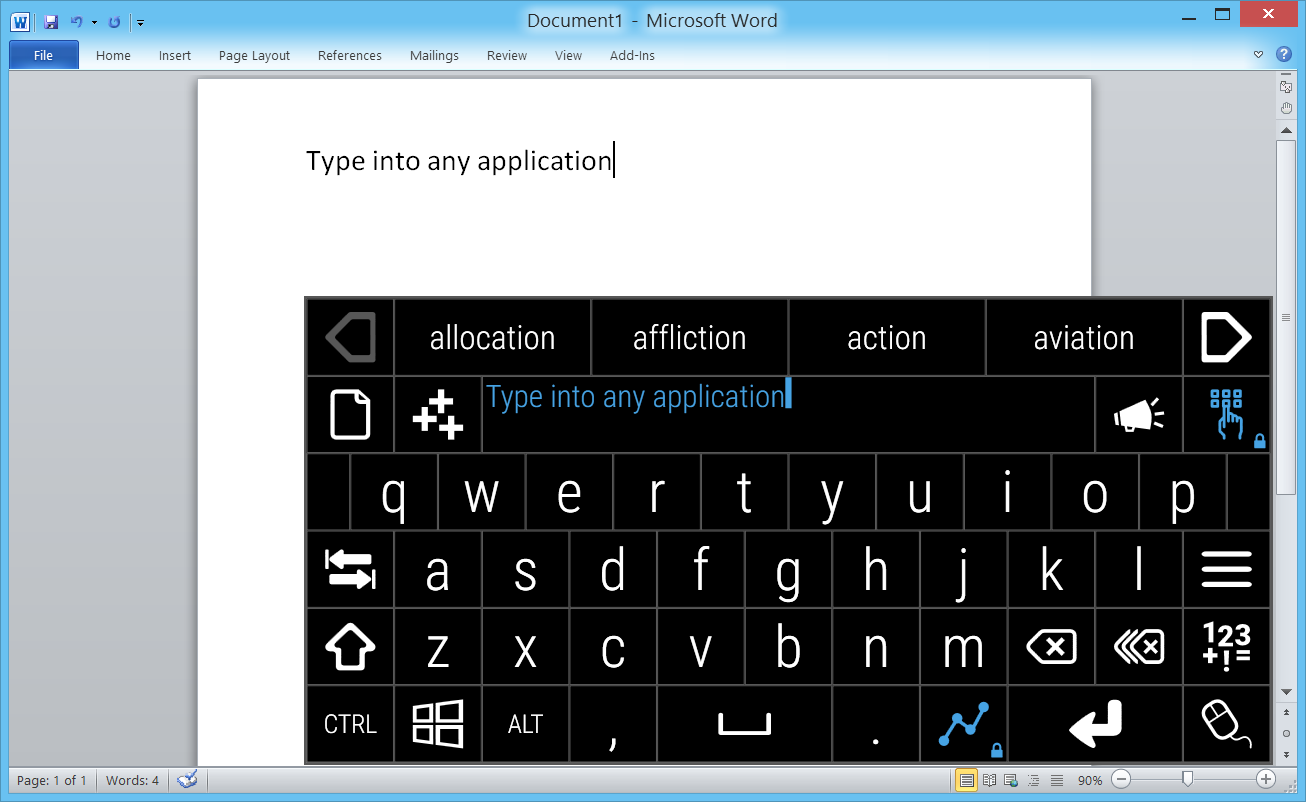Click the Undo arrow icon

[76, 21]
